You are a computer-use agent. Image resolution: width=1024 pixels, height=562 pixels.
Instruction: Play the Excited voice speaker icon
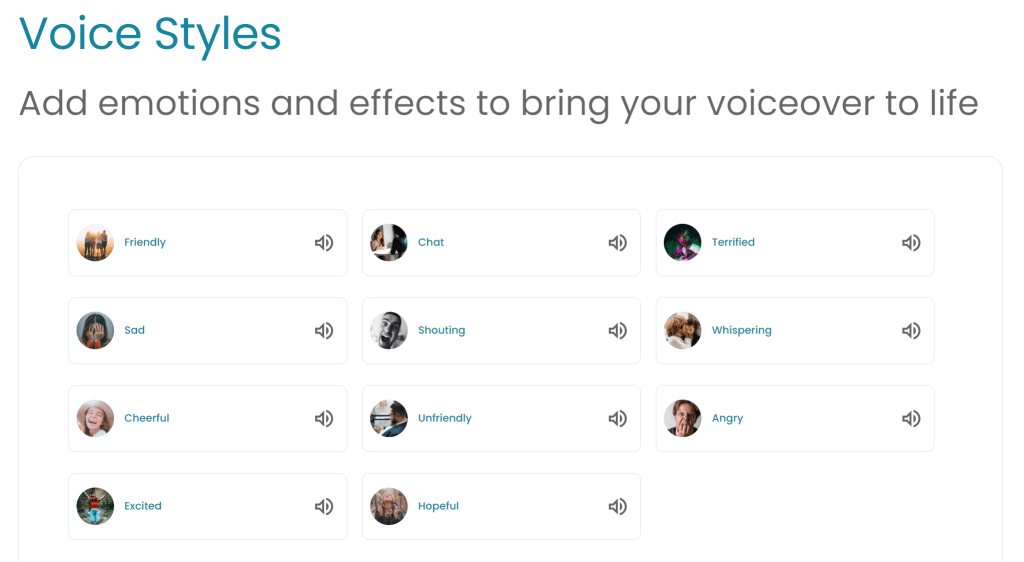coord(324,507)
